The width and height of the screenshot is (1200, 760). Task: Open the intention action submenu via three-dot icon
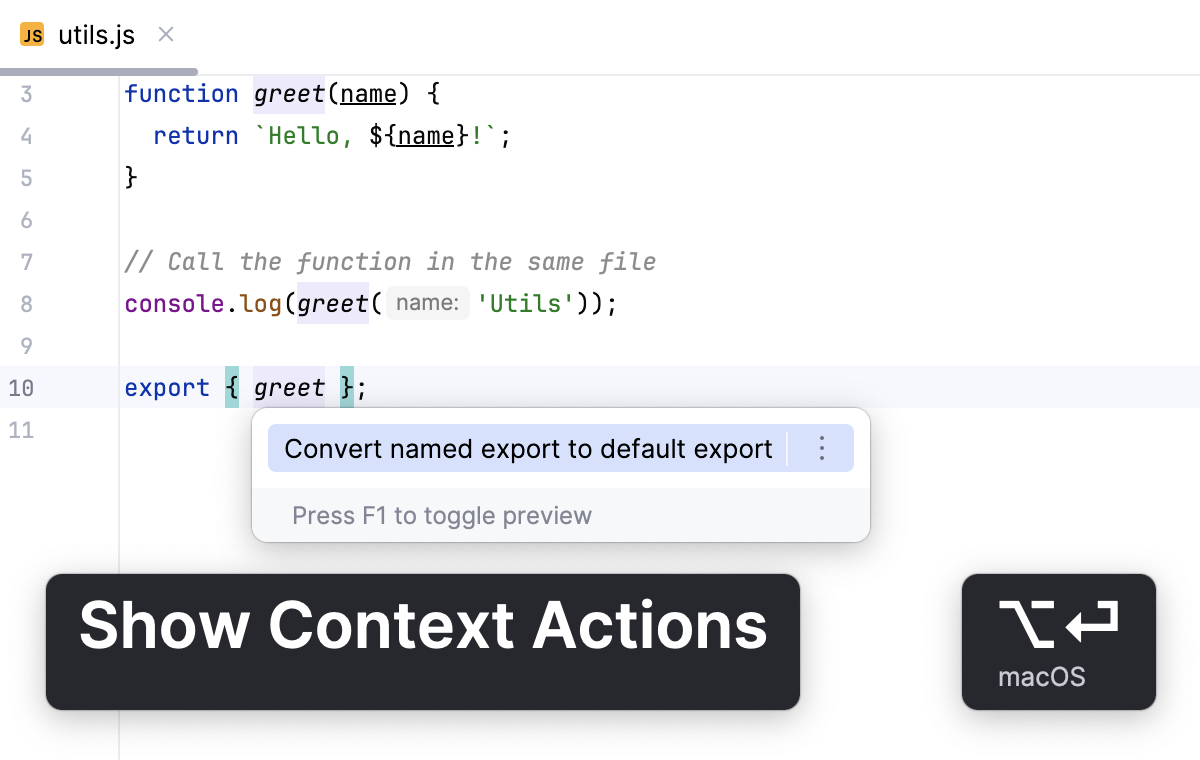tap(821, 448)
